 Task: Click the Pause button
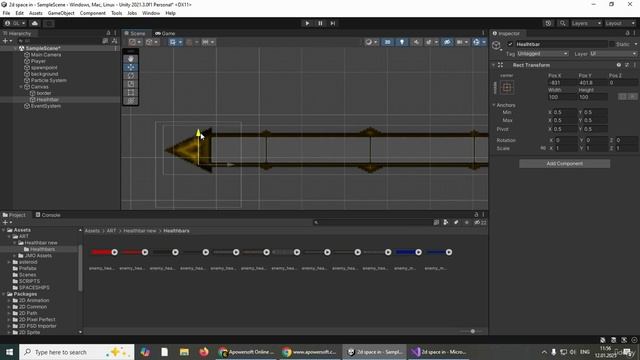pyautogui.click(x=320, y=23)
